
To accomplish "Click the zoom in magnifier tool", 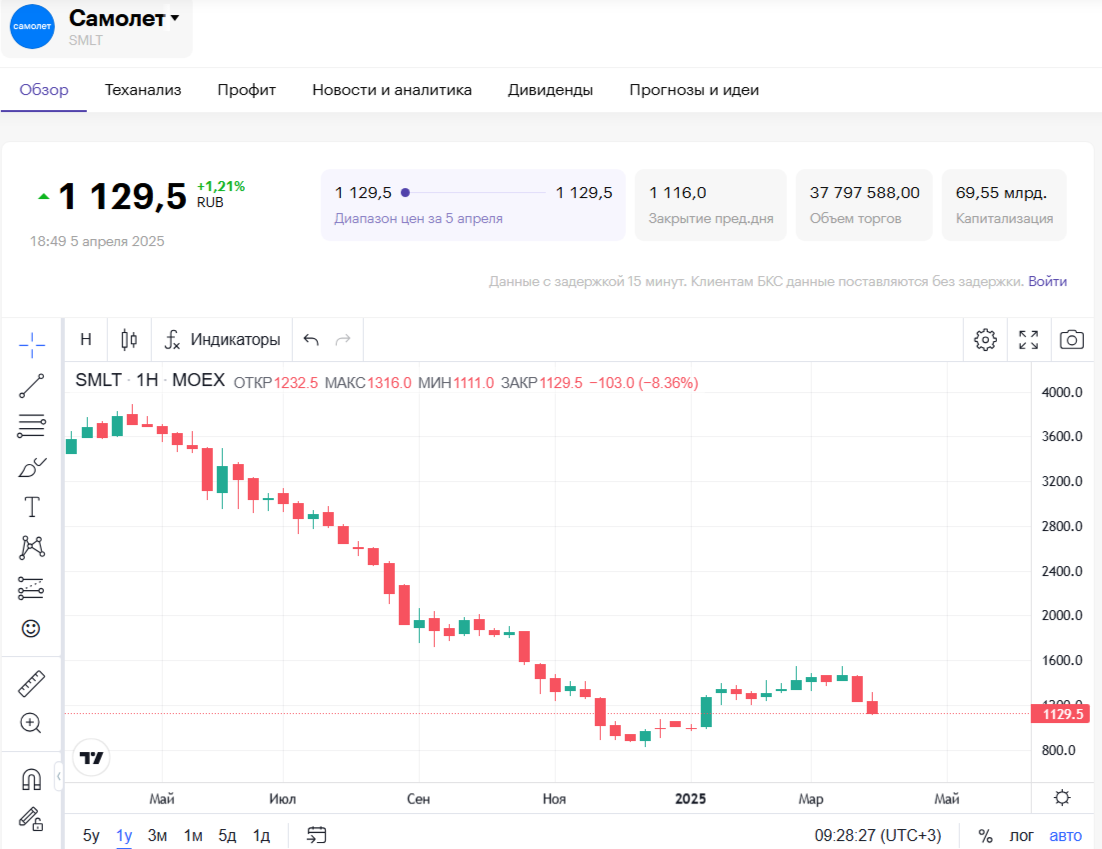I will (32, 722).
